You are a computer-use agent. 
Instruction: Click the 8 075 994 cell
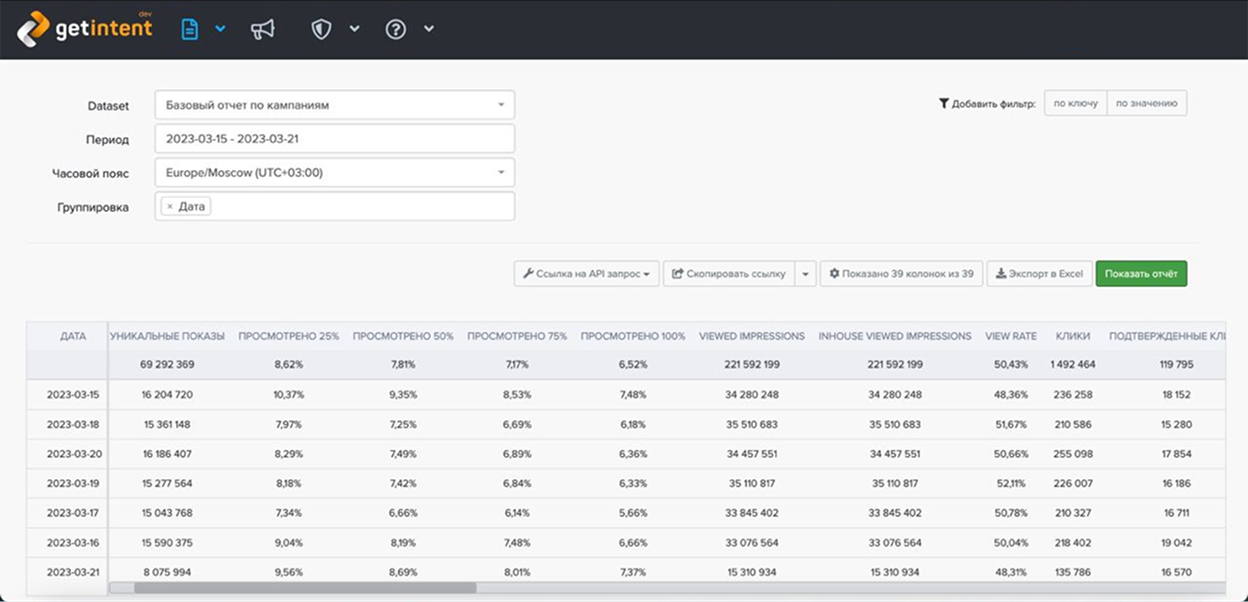click(x=167, y=572)
